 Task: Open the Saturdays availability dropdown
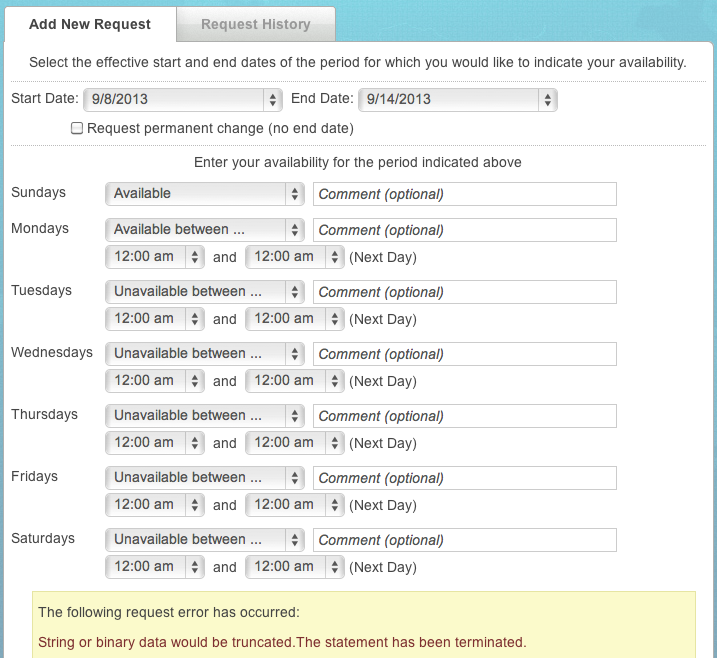(x=205, y=540)
